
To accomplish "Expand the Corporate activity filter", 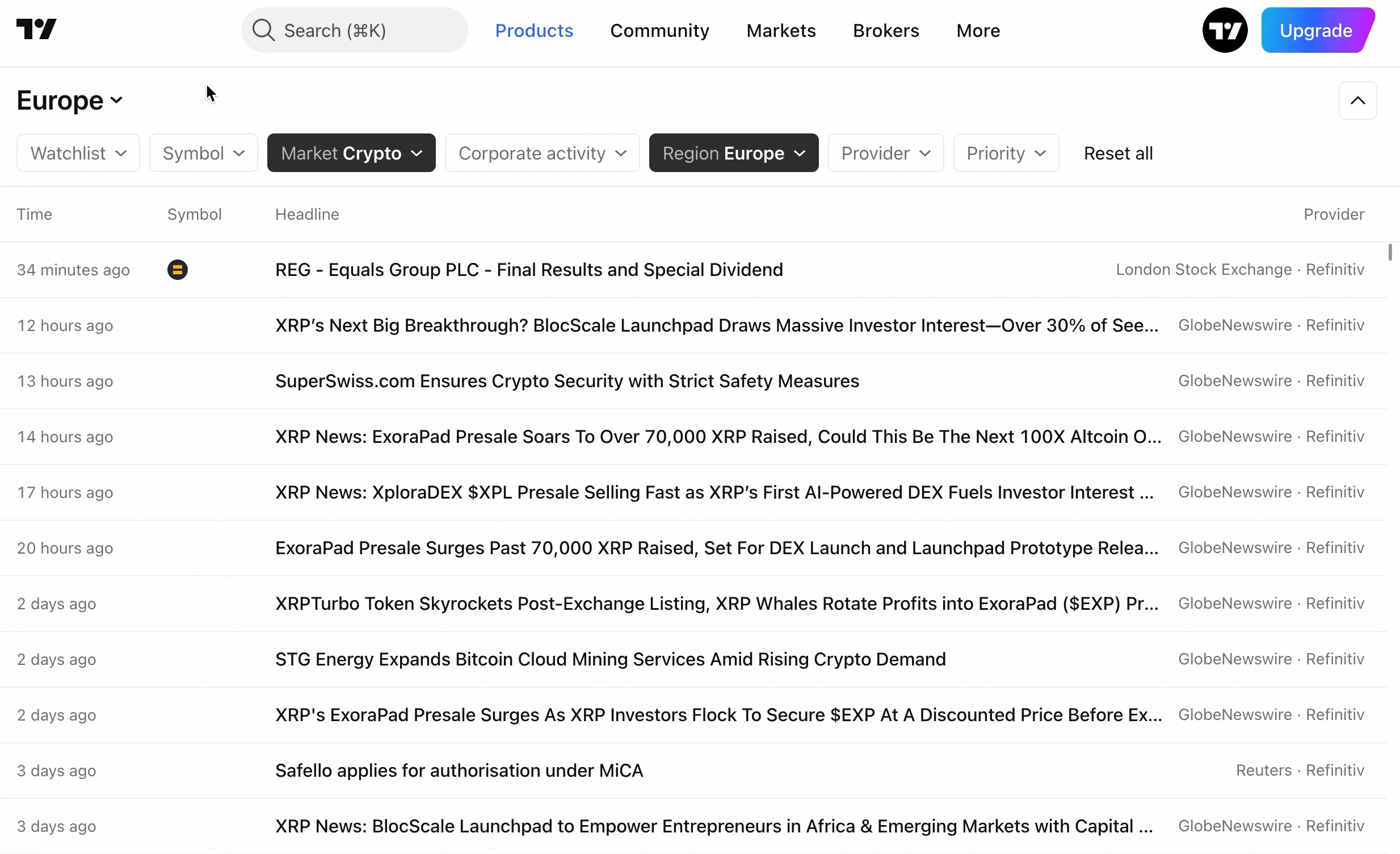I will 542,153.
